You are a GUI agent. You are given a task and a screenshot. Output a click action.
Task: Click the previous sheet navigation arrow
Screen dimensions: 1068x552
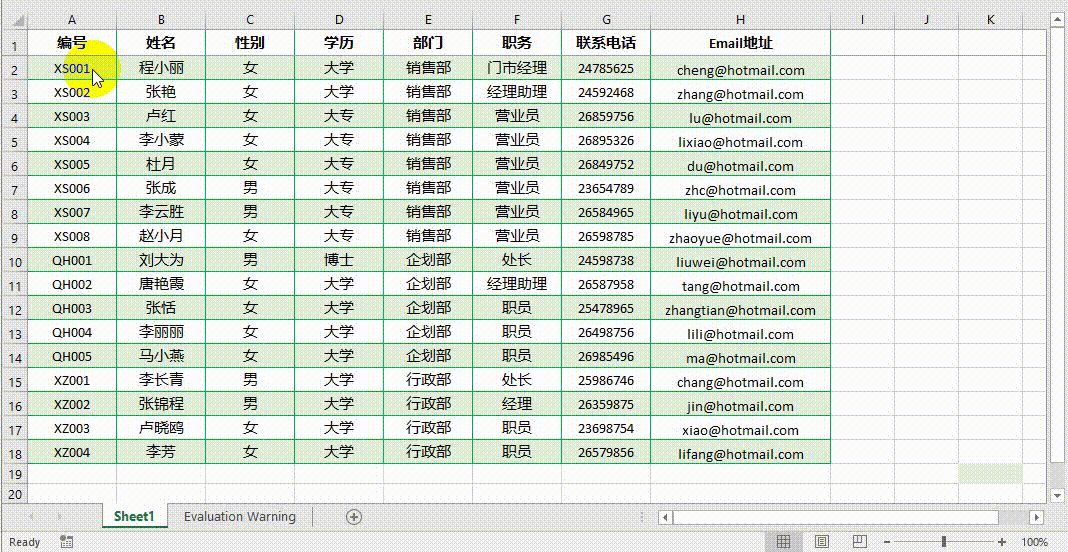point(30,517)
